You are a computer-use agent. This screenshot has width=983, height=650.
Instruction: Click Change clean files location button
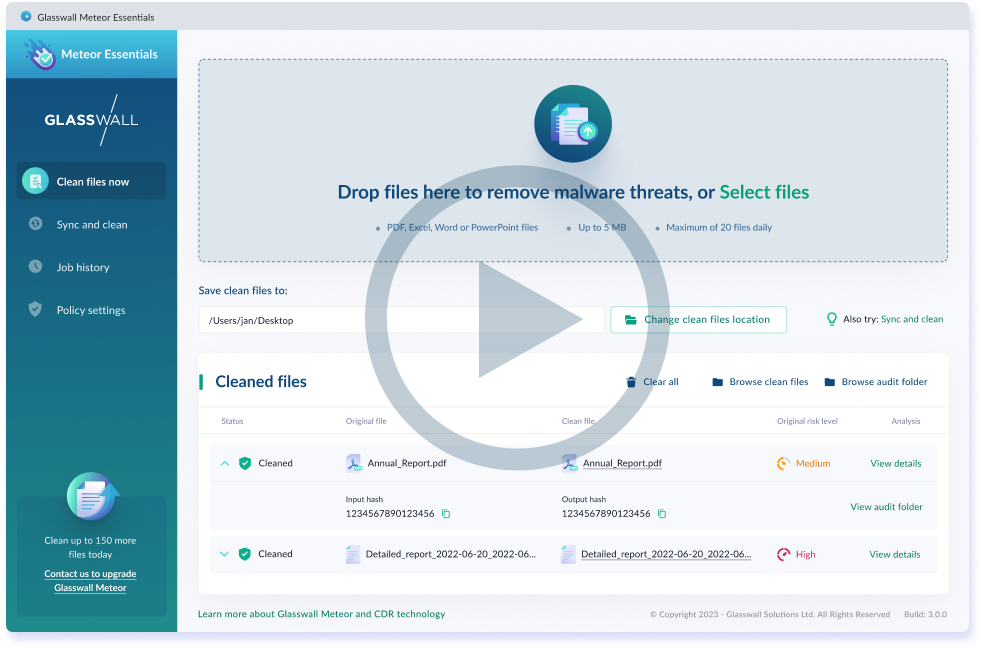point(698,320)
